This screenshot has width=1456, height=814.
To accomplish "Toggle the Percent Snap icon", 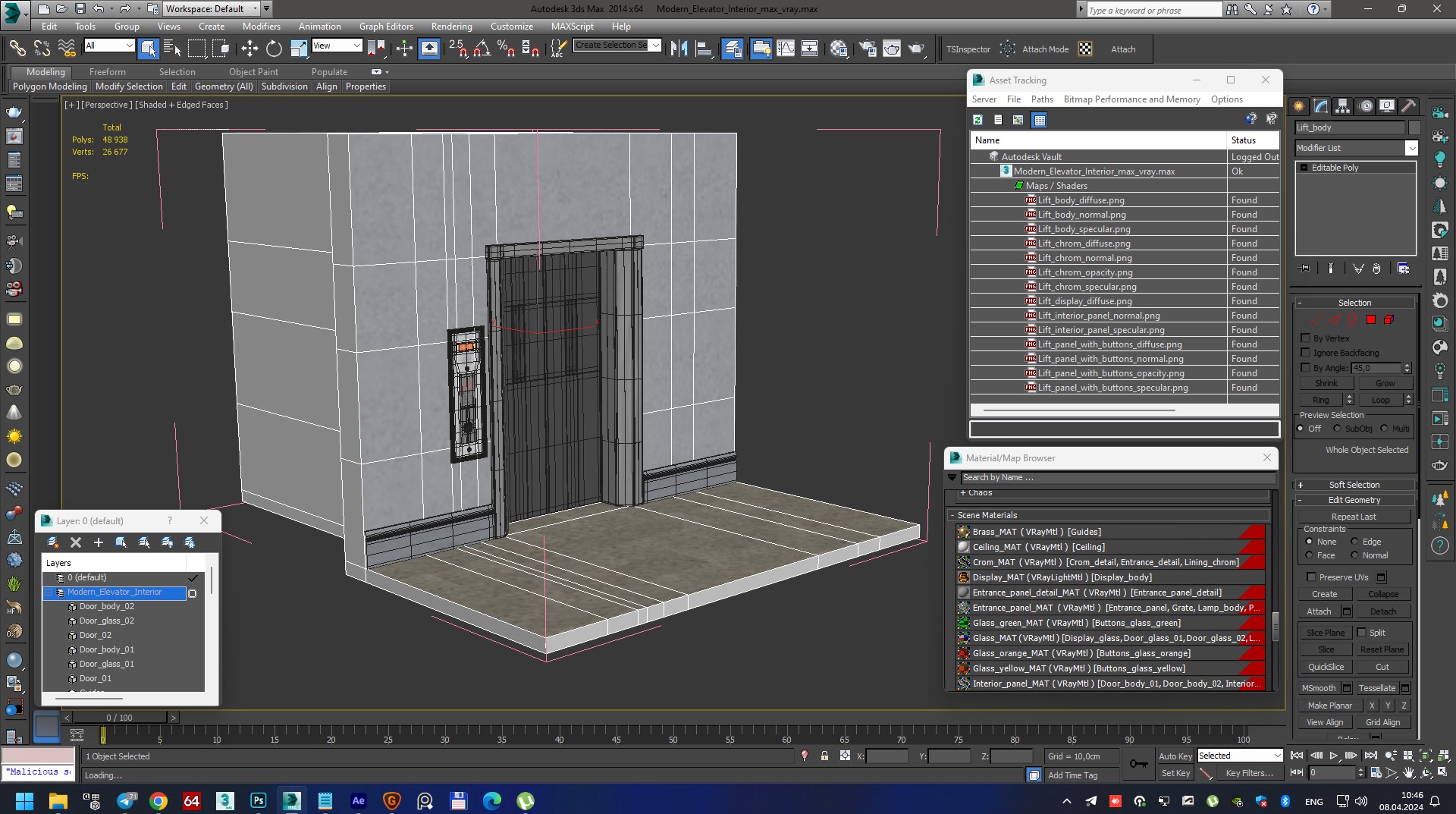I will 506,49.
